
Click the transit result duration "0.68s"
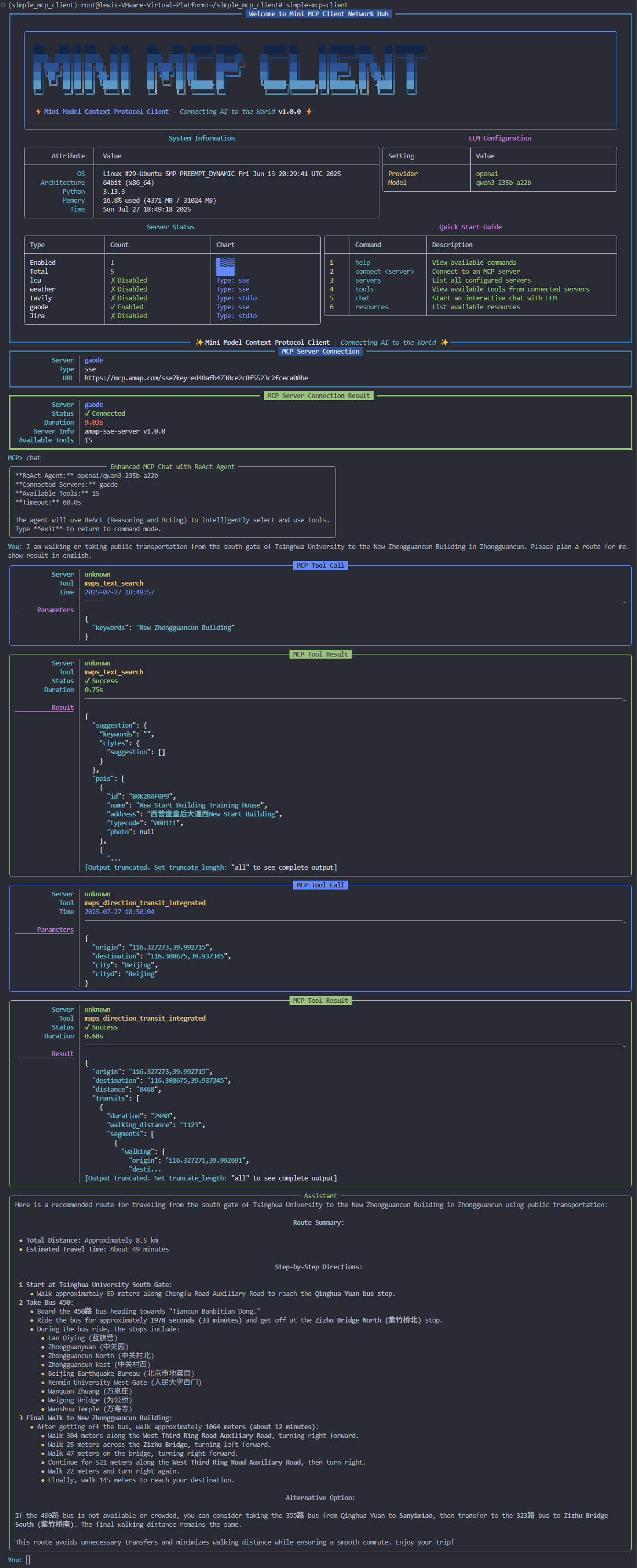click(94, 1035)
